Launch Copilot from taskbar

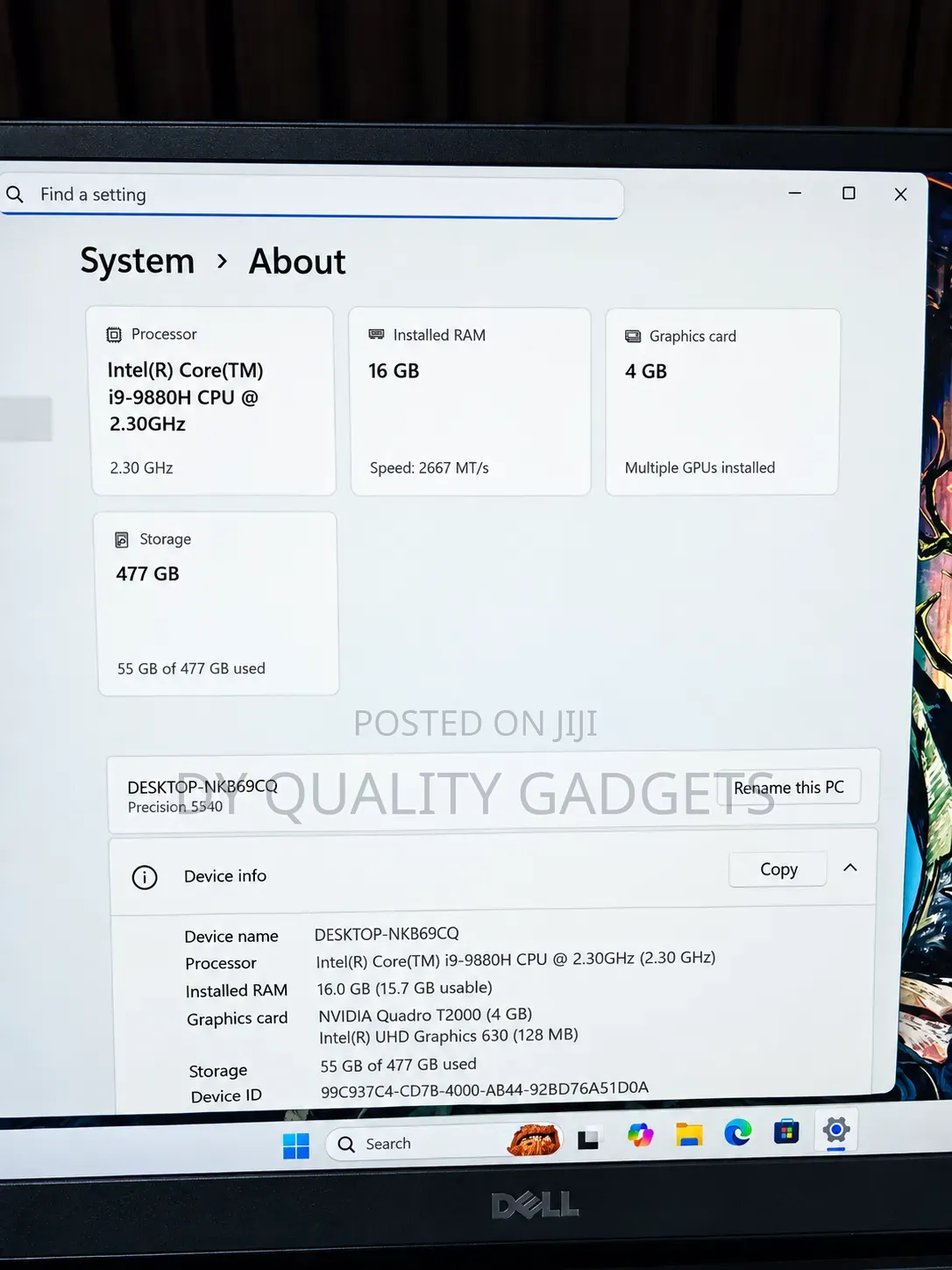point(640,1136)
